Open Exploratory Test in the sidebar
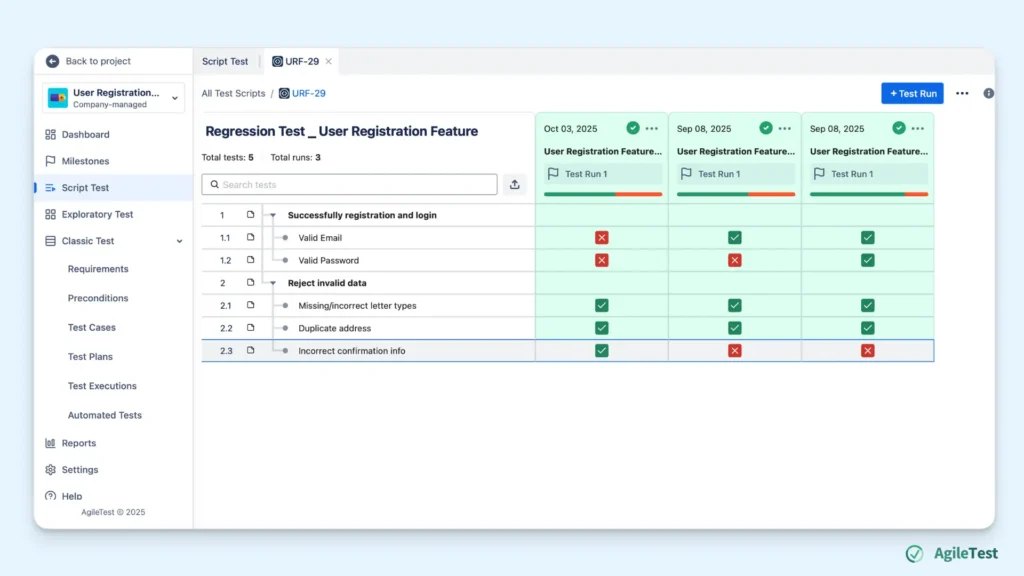Screen dimensions: 1024x576 click(97, 214)
